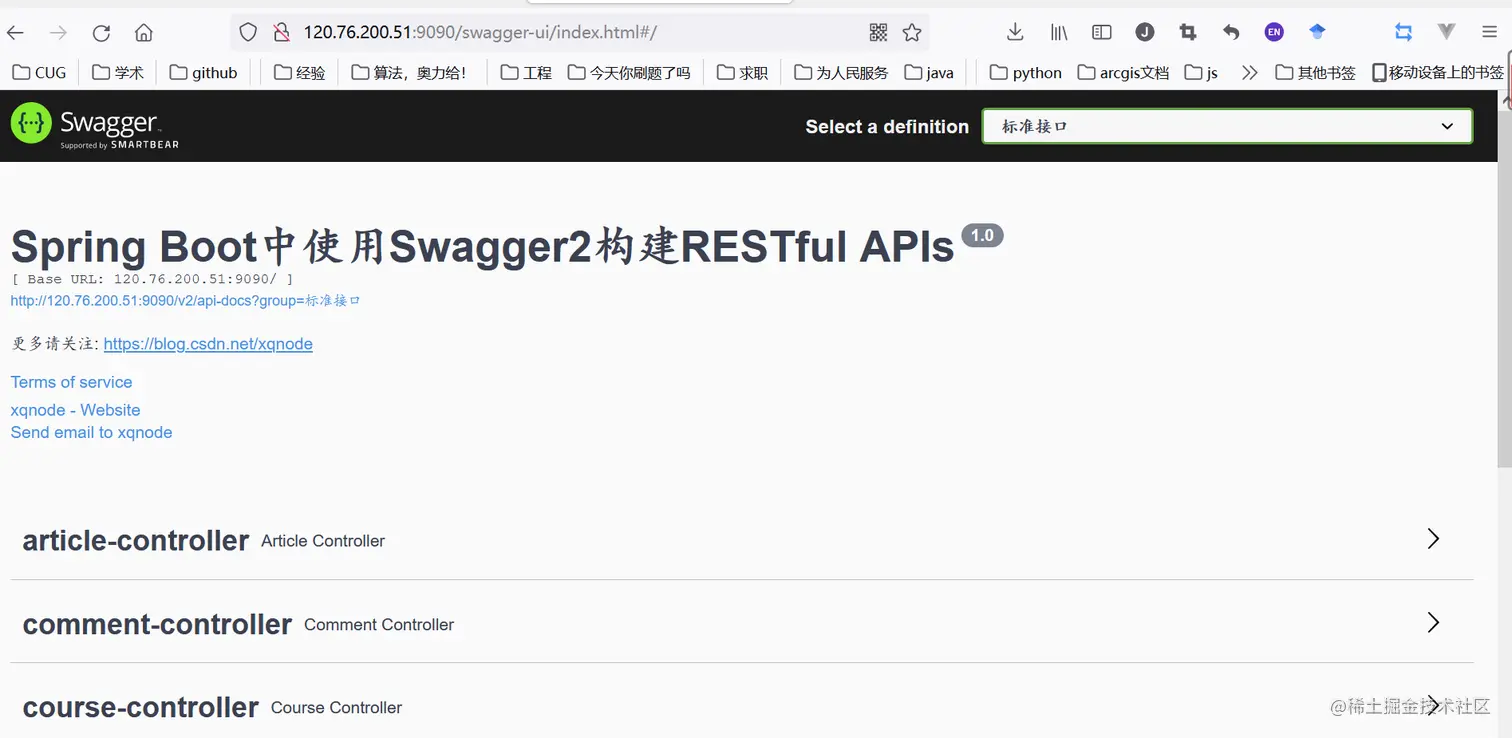Show more bookmarks with the double chevron

pyautogui.click(x=1249, y=72)
